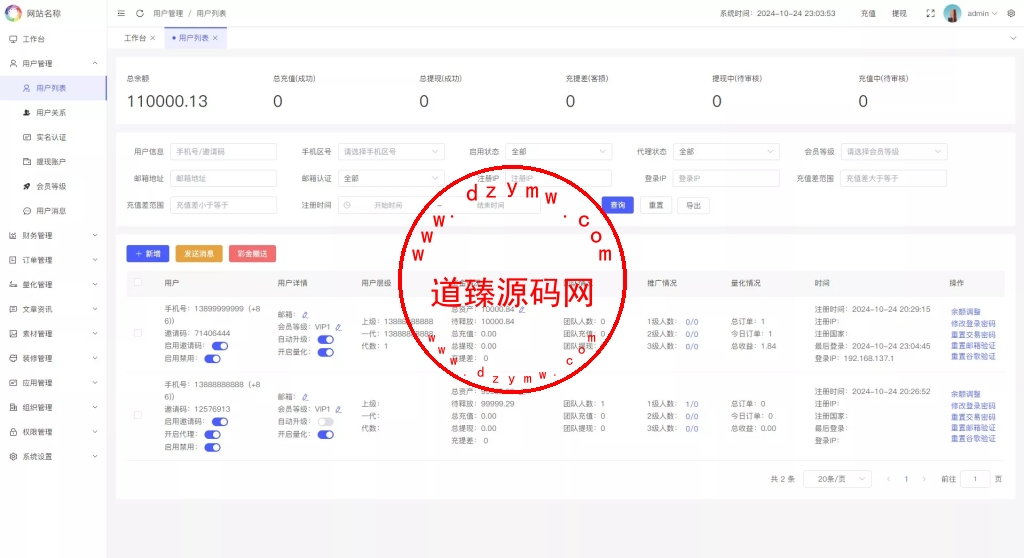Toggle 启用禁用 for user 13899999999
This screenshot has width=1024, height=558.
coord(212,359)
